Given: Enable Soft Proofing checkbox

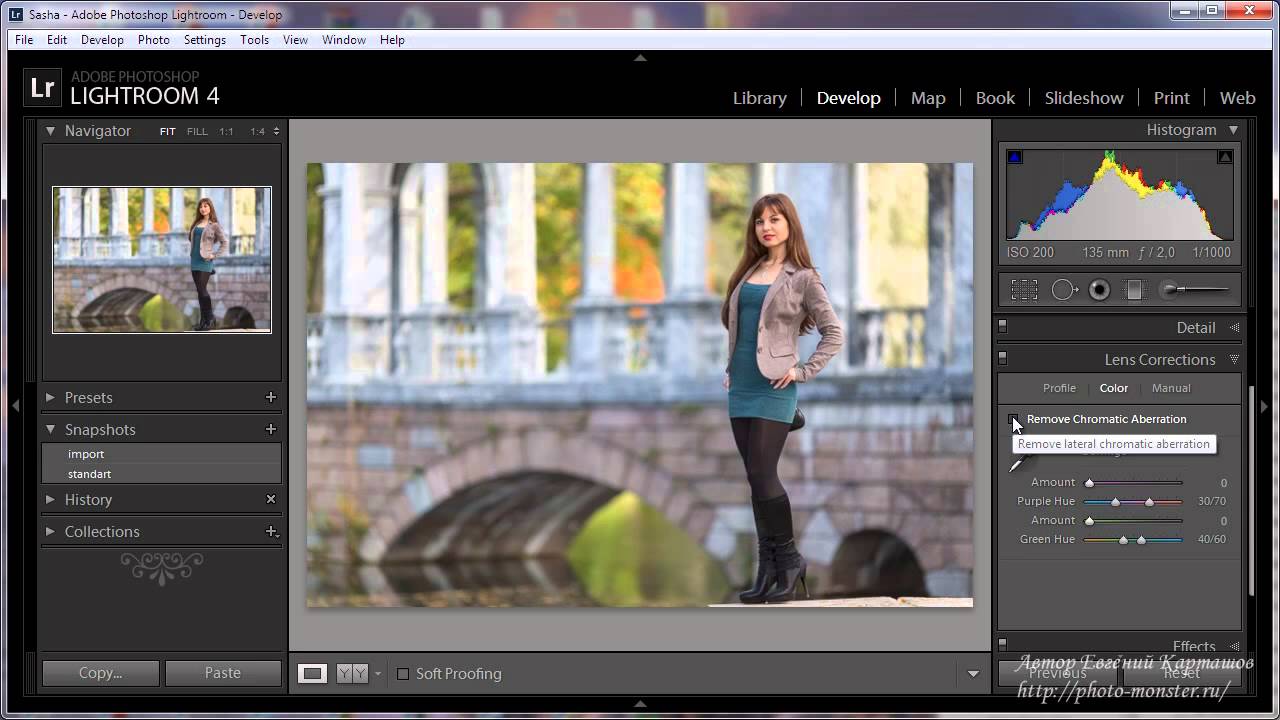Looking at the screenshot, I should 403,674.
